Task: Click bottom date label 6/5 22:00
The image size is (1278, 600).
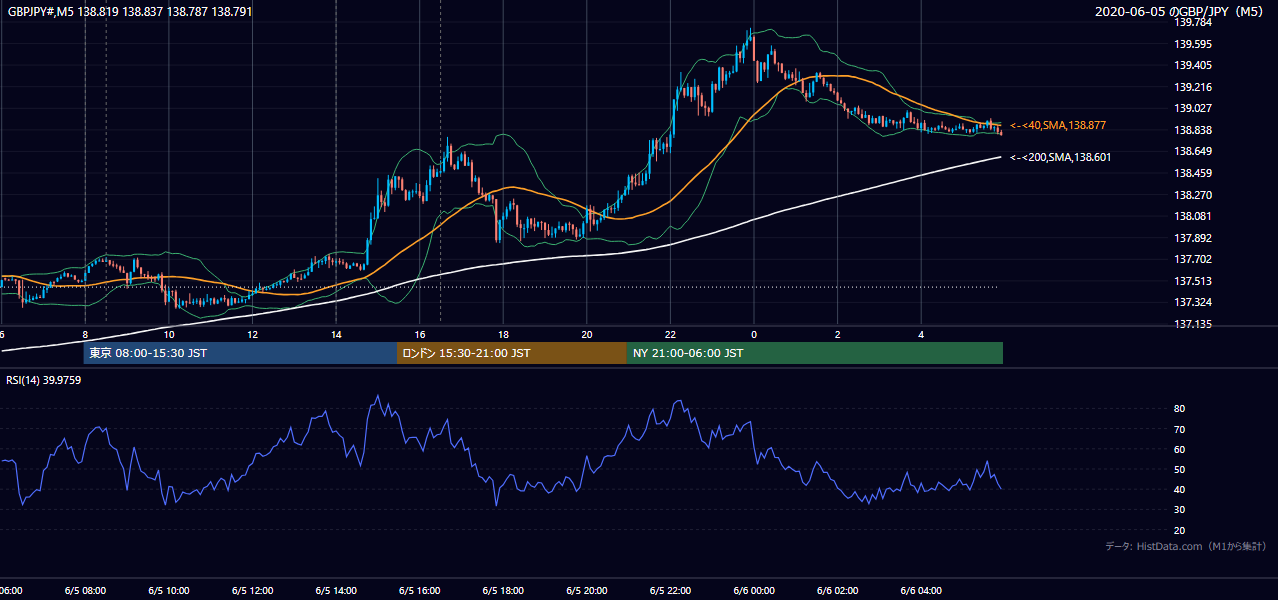Action: click(x=671, y=591)
